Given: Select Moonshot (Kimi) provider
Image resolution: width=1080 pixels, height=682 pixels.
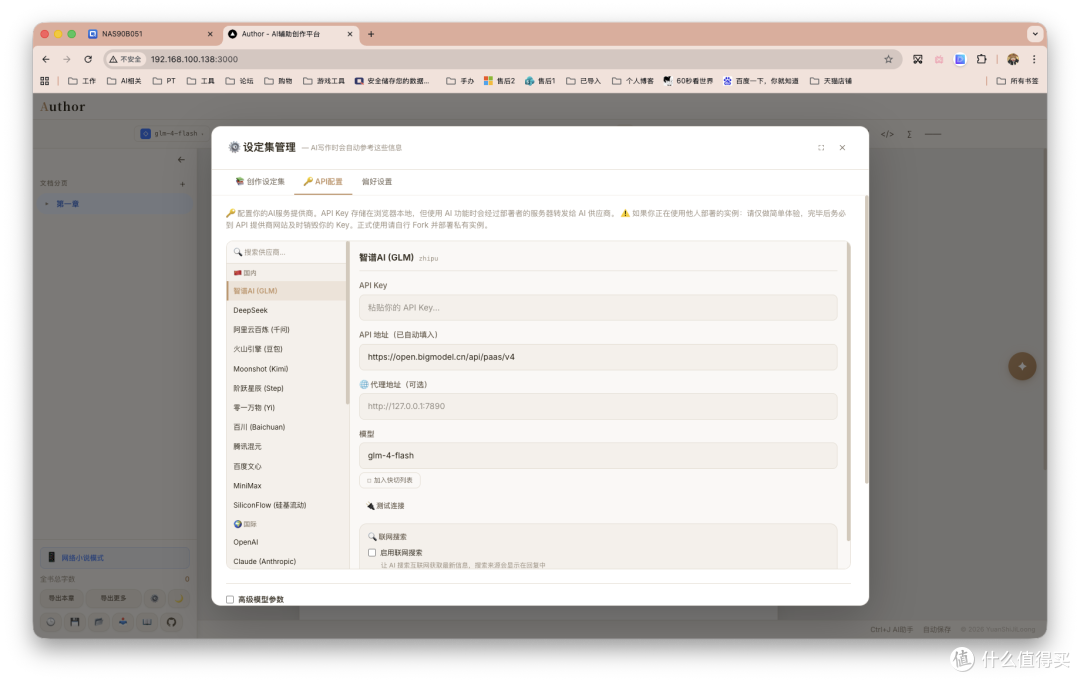Looking at the screenshot, I should (x=287, y=369).
